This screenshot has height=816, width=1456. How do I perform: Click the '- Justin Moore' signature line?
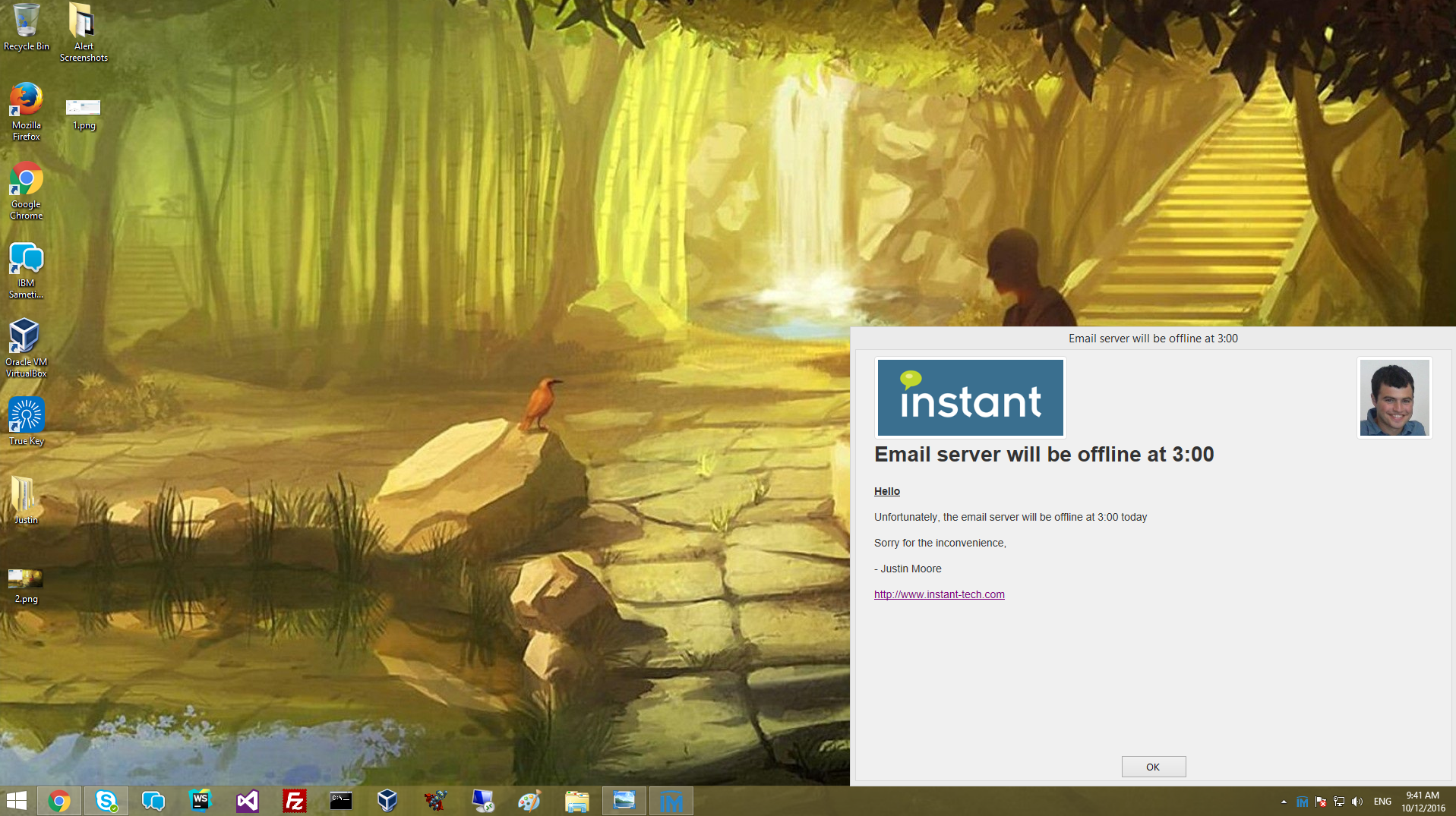point(908,569)
